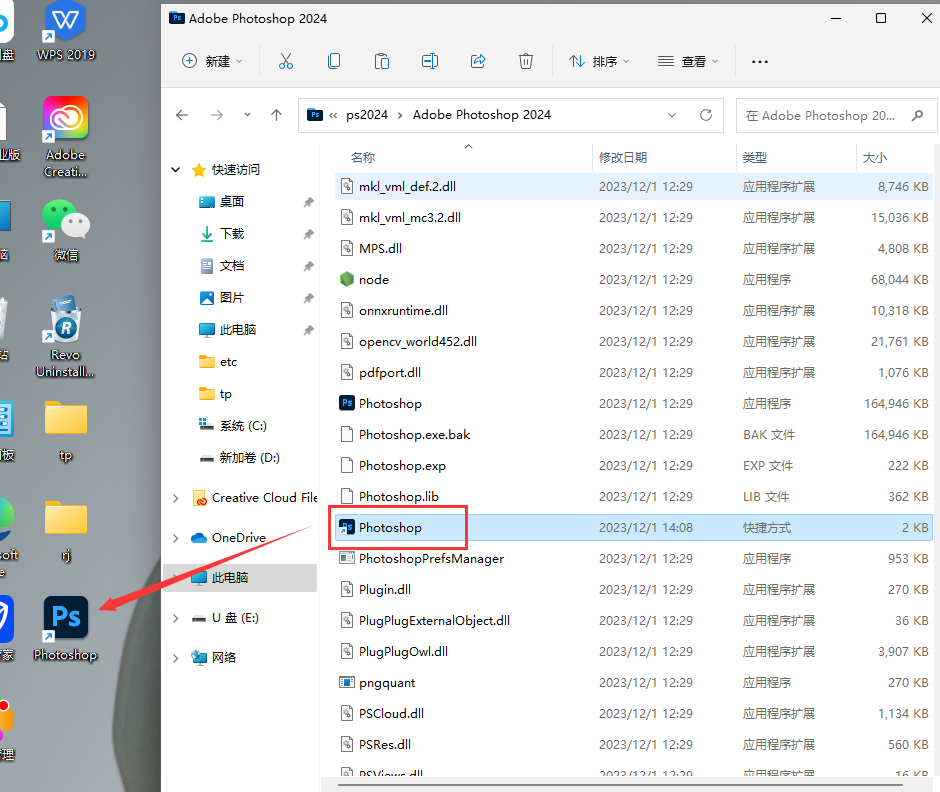Image resolution: width=940 pixels, height=792 pixels.
Task: Select 下载 in quick access sidebar
Action: pos(232,234)
